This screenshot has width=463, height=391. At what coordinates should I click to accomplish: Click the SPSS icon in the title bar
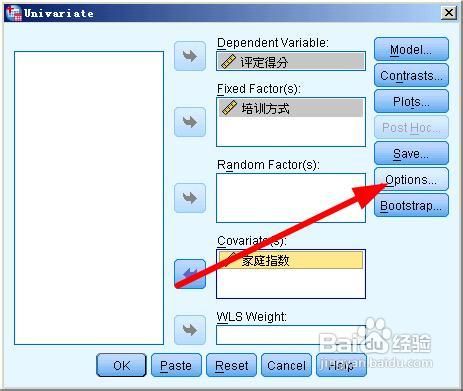tap(14, 13)
